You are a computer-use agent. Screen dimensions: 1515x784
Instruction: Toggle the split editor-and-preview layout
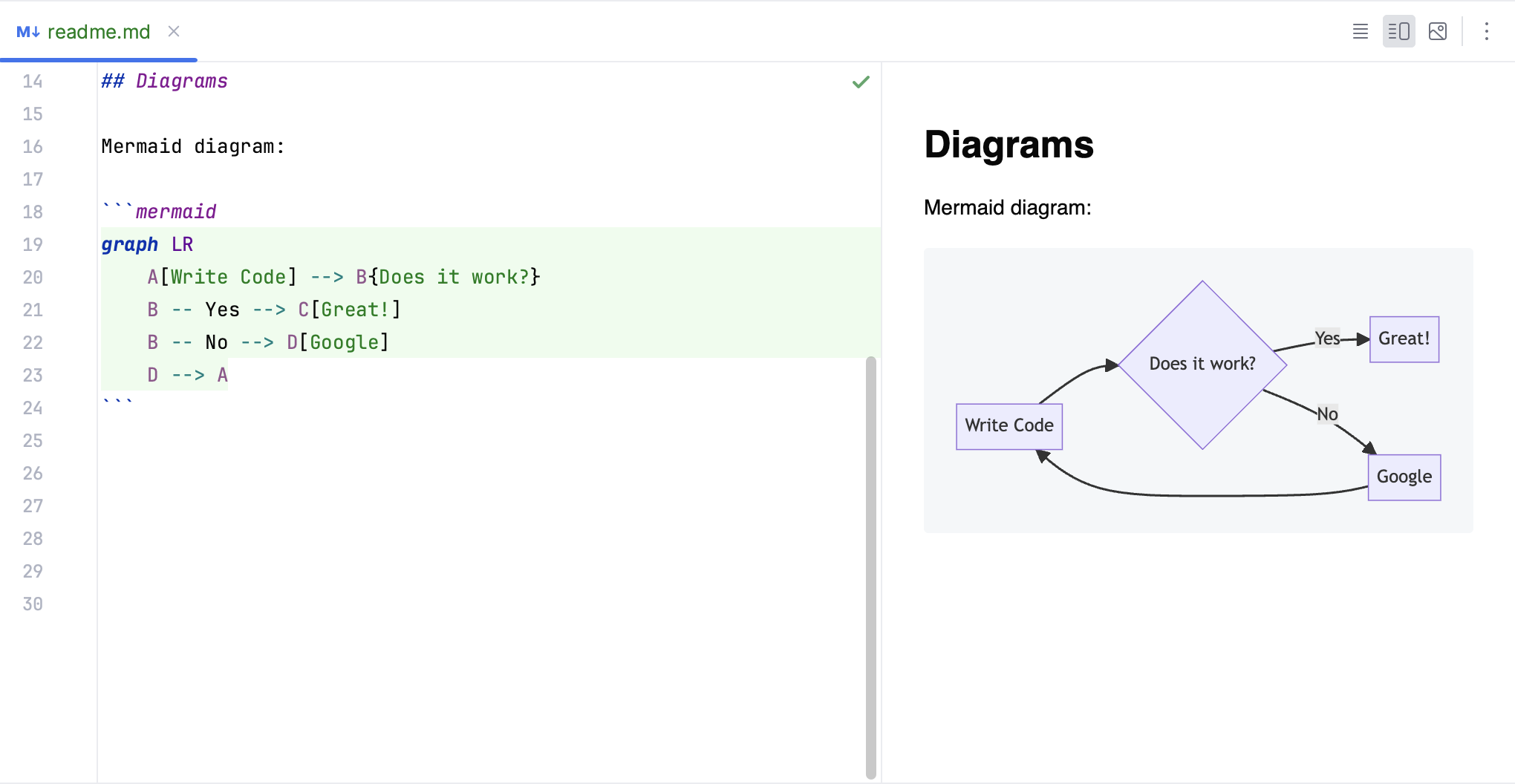click(x=1398, y=31)
